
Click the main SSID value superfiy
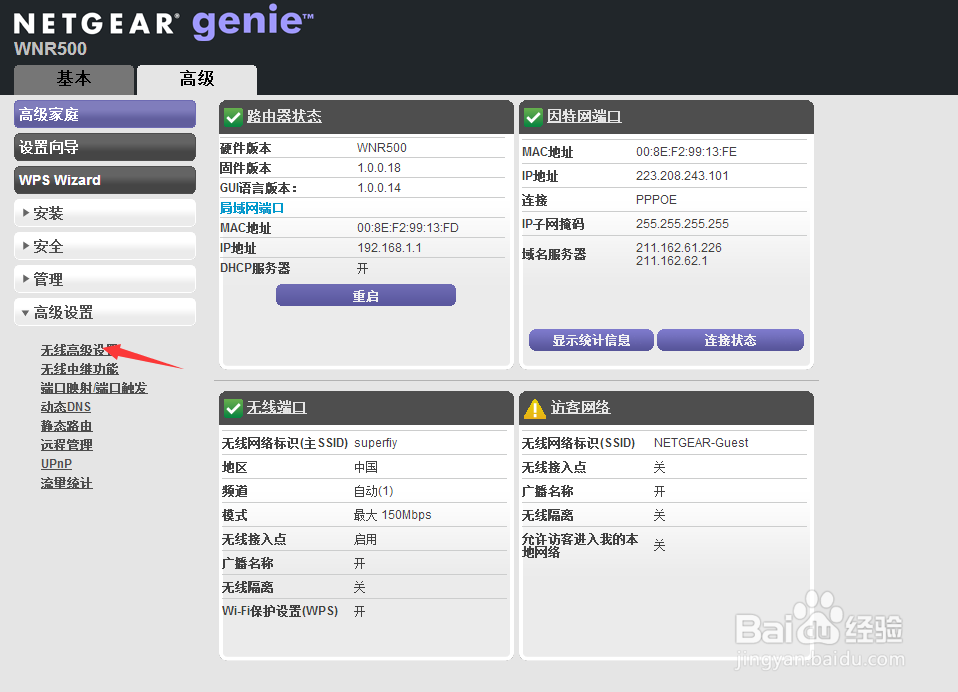(375, 443)
